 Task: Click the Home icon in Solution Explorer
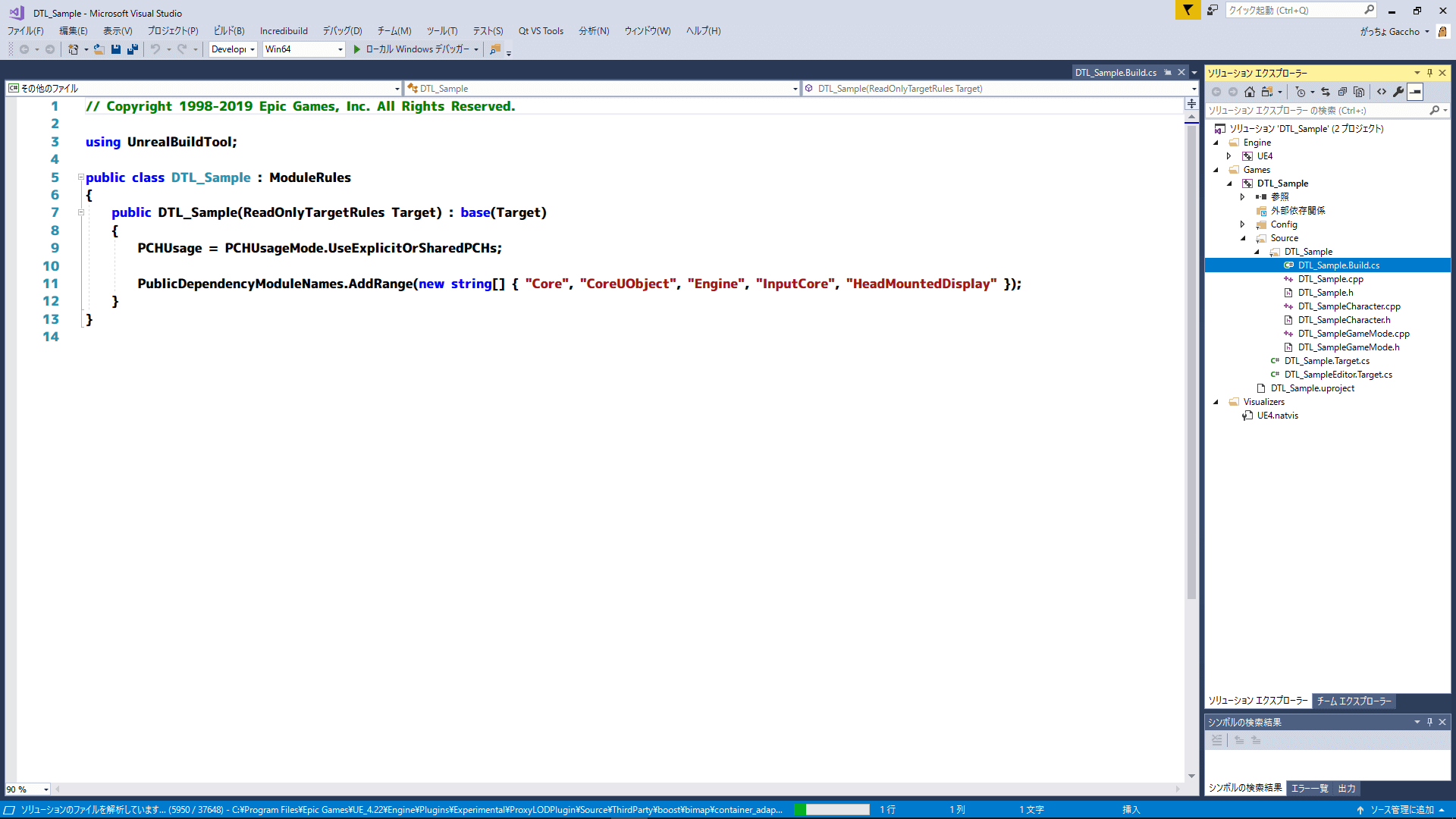click(1250, 92)
